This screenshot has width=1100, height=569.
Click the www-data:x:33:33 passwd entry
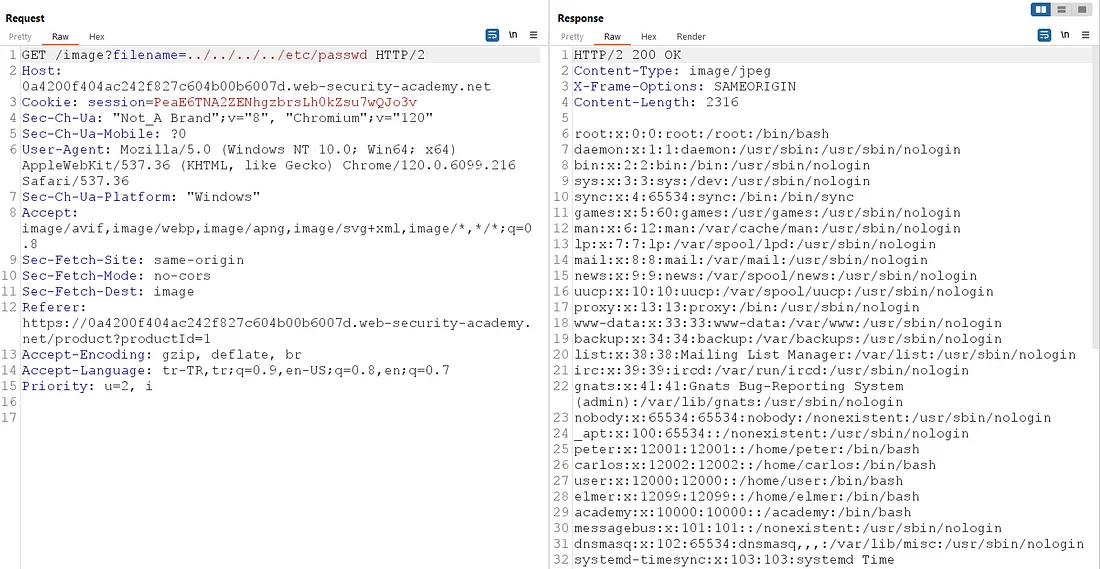(788, 323)
